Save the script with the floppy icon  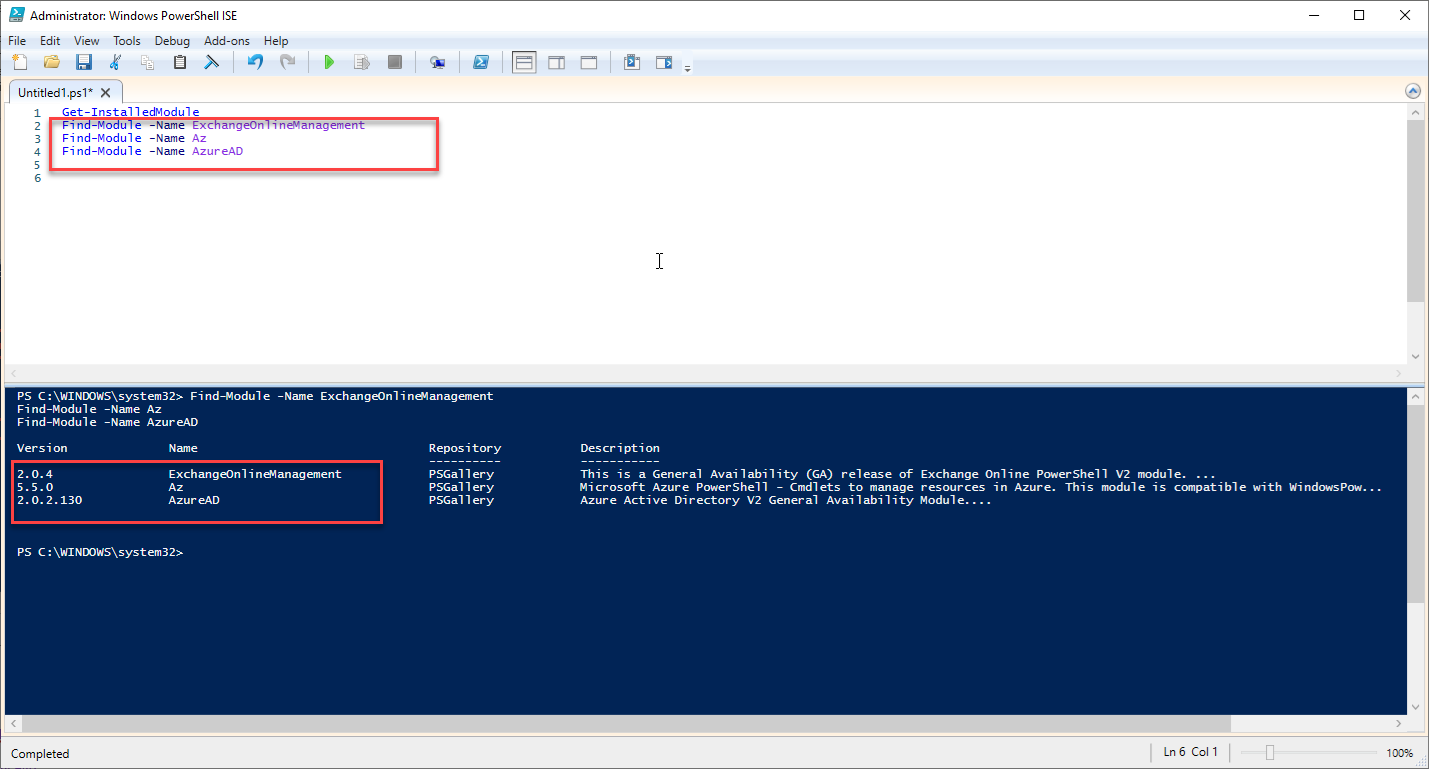pos(84,63)
